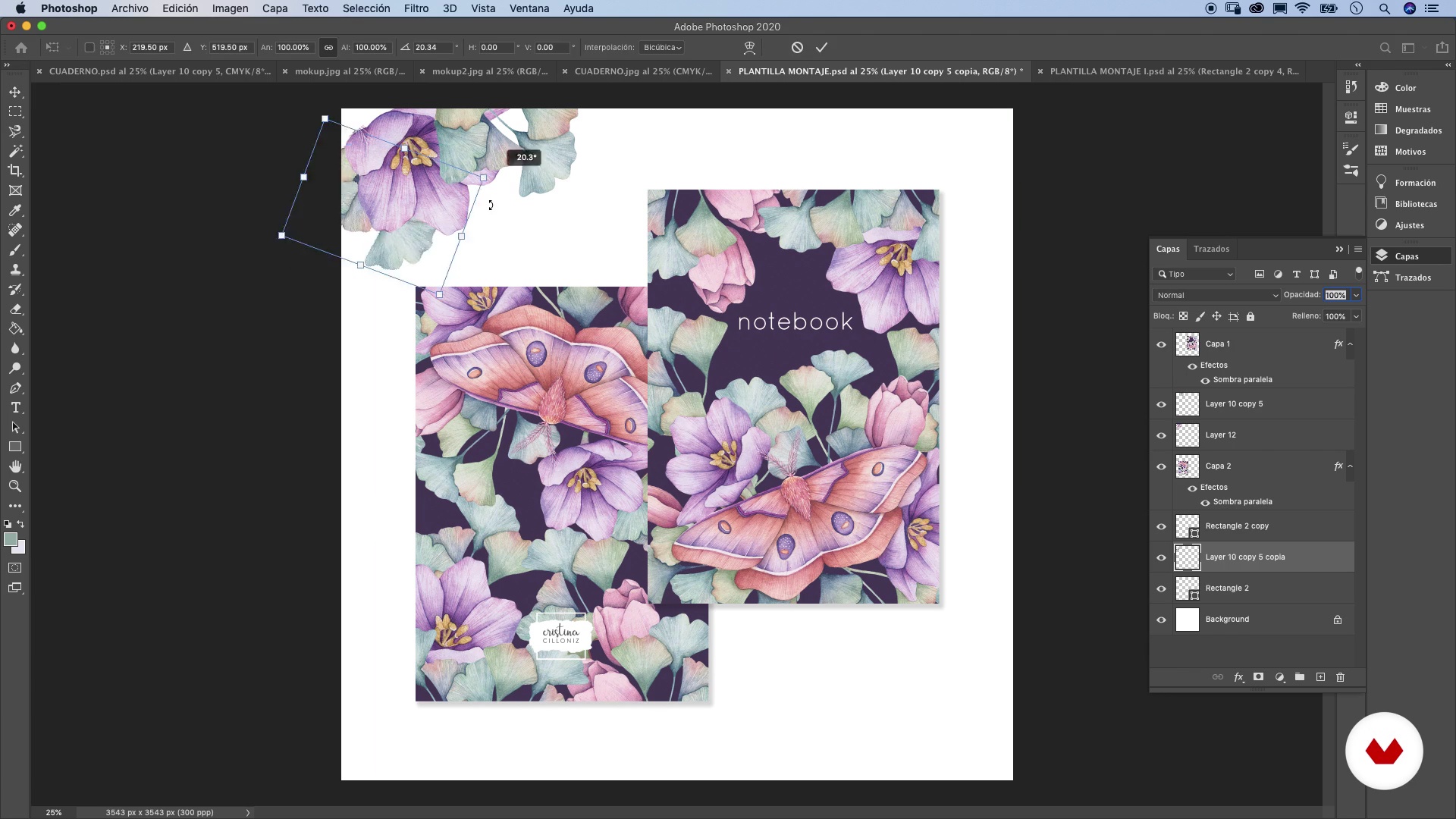Image resolution: width=1456 pixels, height=819 pixels.
Task: Select the Paint Bucket tool
Action: tap(15, 328)
